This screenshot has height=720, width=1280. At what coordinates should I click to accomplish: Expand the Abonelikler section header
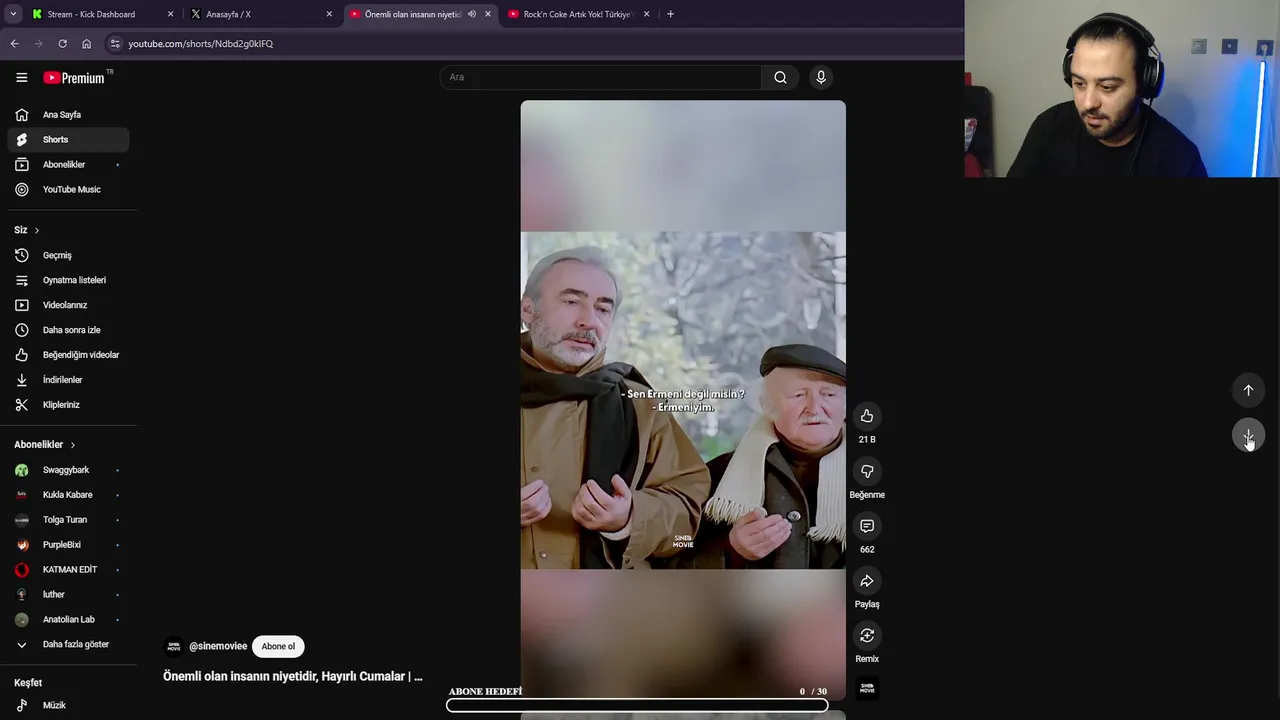click(45, 445)
